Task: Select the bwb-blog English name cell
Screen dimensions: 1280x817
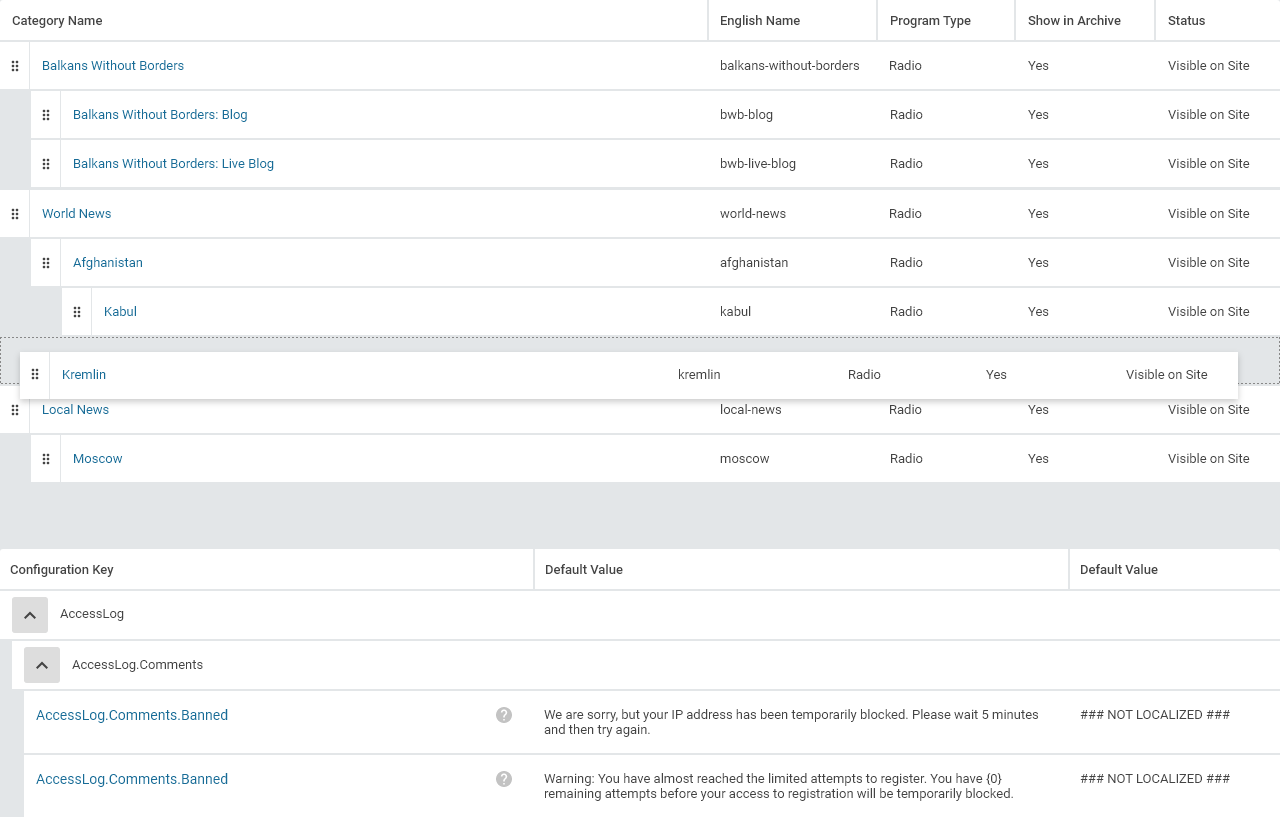Action: coord(747,115)
